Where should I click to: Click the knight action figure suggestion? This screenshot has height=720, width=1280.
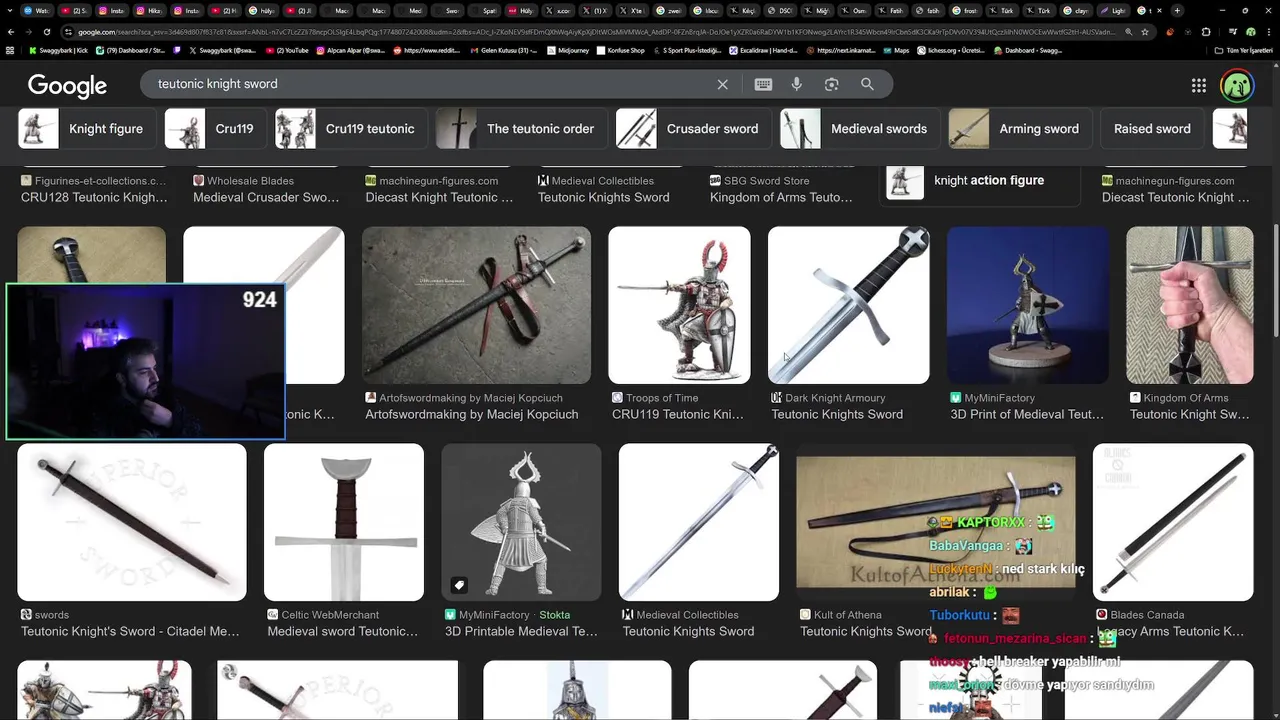point(980,182)
